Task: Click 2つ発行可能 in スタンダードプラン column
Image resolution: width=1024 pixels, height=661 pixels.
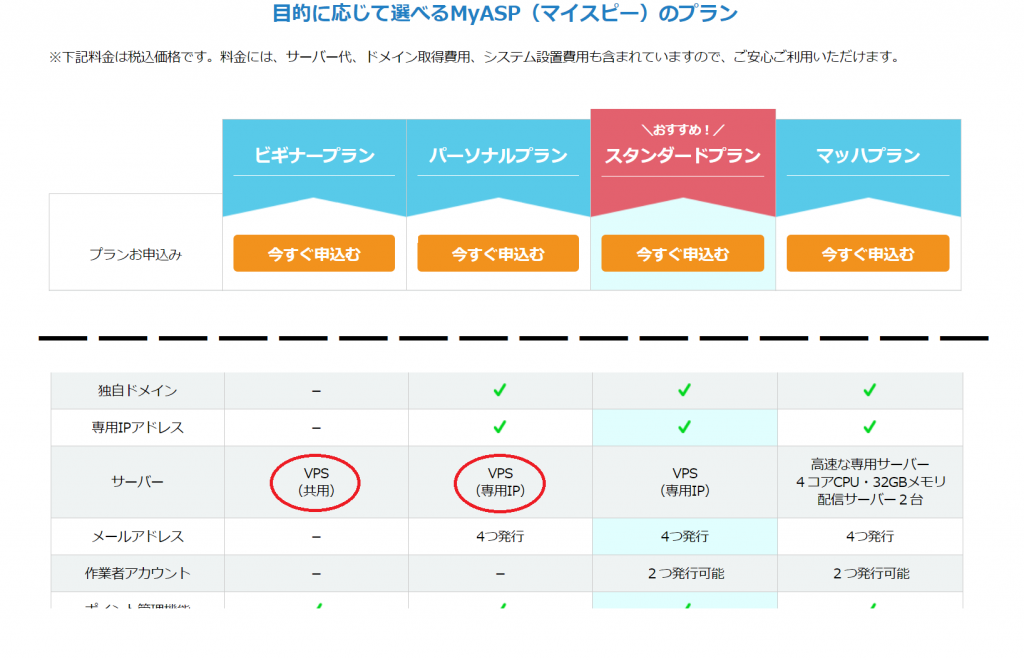Action: [x=686, y=573]
